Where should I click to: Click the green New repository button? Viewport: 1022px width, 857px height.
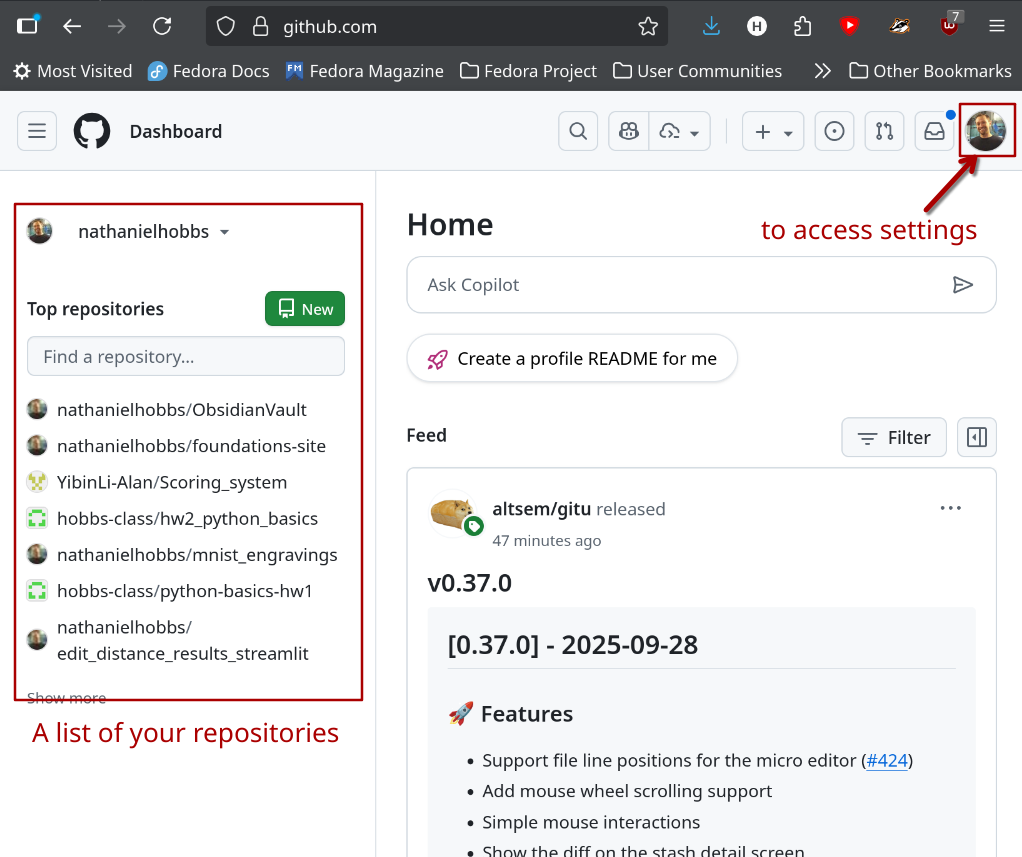click(304, 308)
